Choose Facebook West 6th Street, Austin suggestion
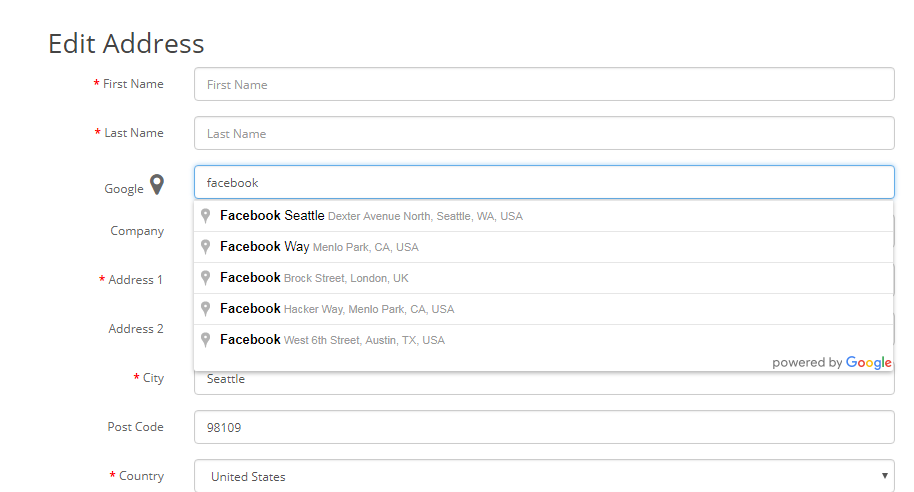Image resolution: width=914 pixels, height=492 pixels. 543,340
